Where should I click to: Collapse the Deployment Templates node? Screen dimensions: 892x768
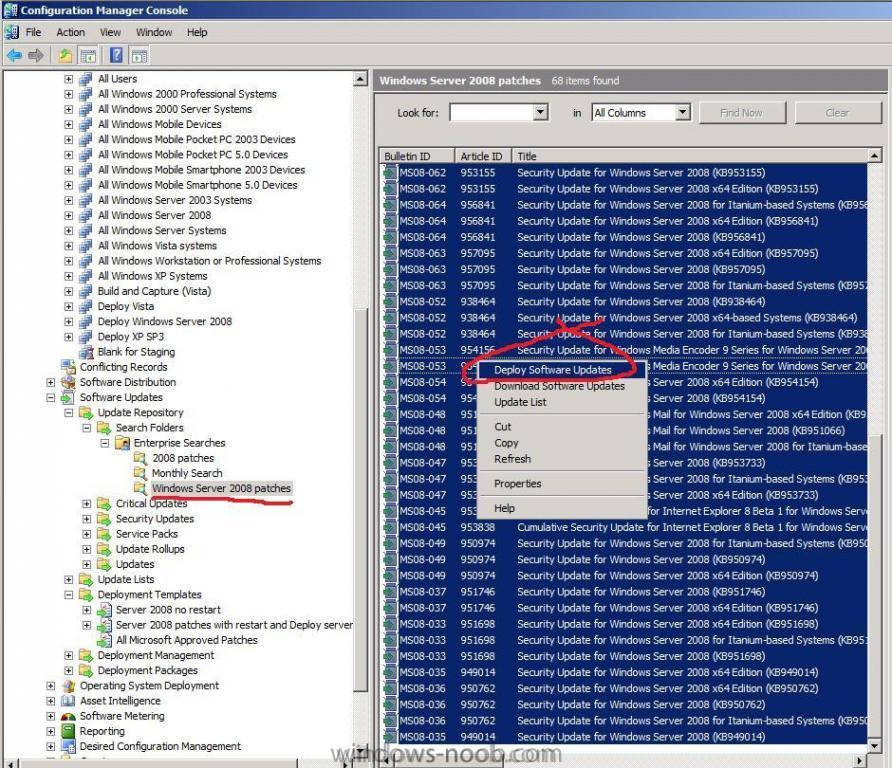[69, 595]
